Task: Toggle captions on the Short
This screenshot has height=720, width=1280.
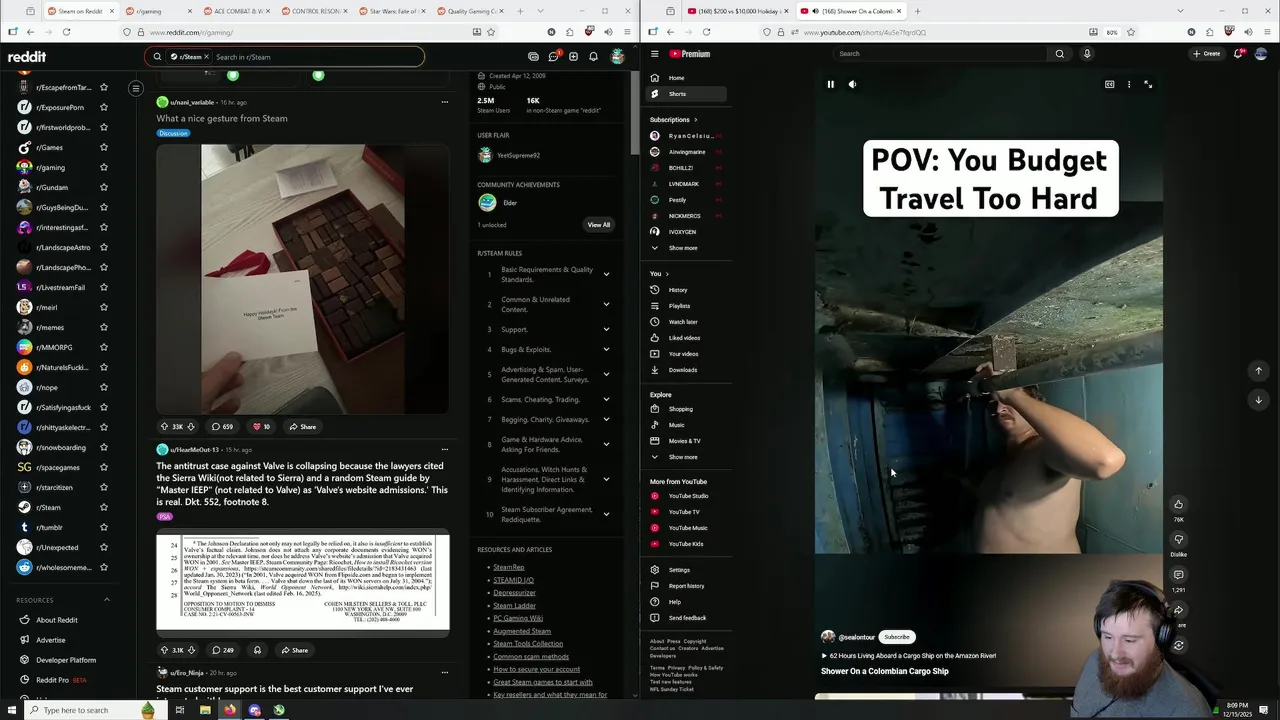Action: point(1109,84)
